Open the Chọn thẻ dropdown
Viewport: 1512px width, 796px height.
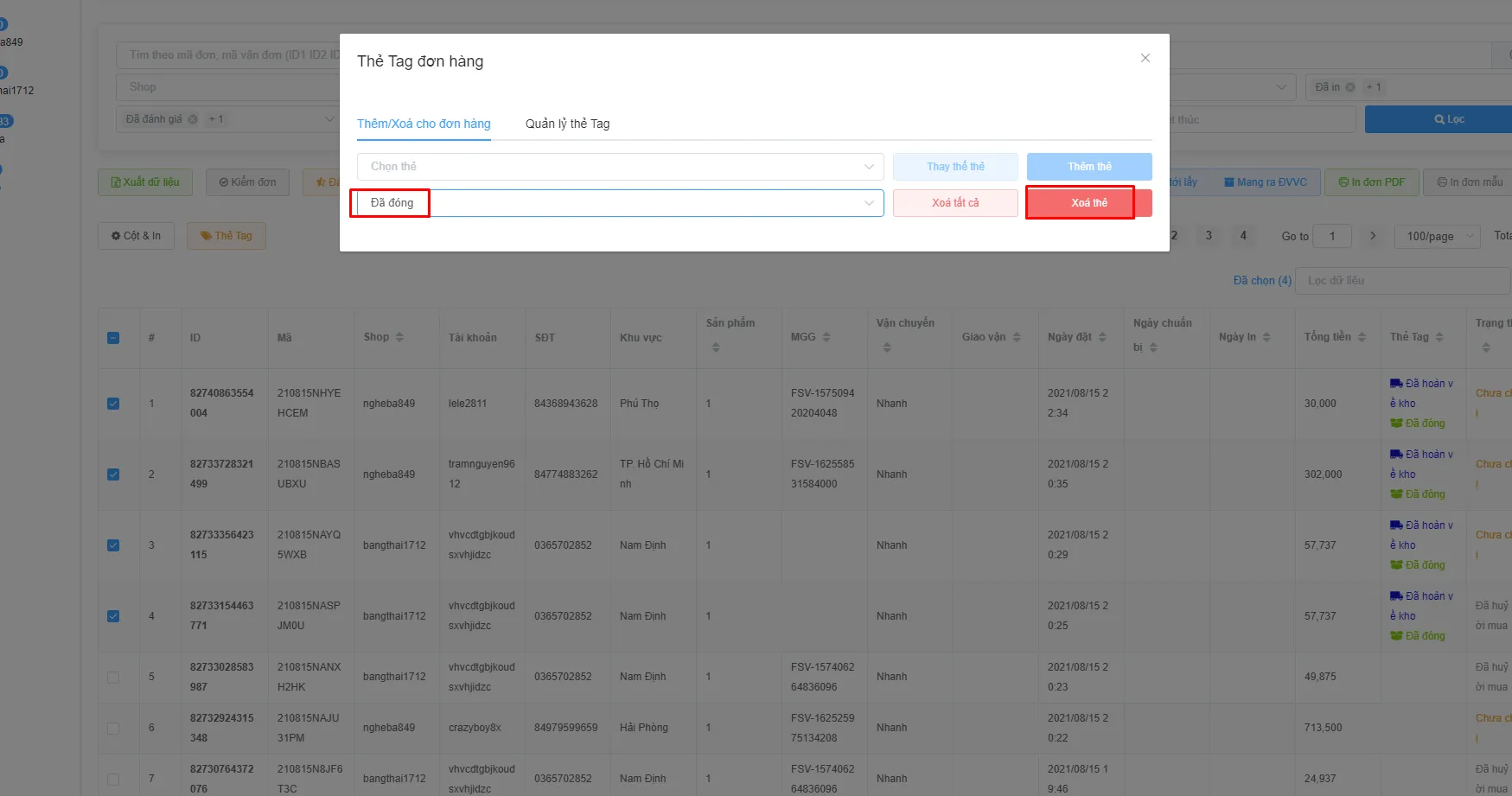pos(620,167)
